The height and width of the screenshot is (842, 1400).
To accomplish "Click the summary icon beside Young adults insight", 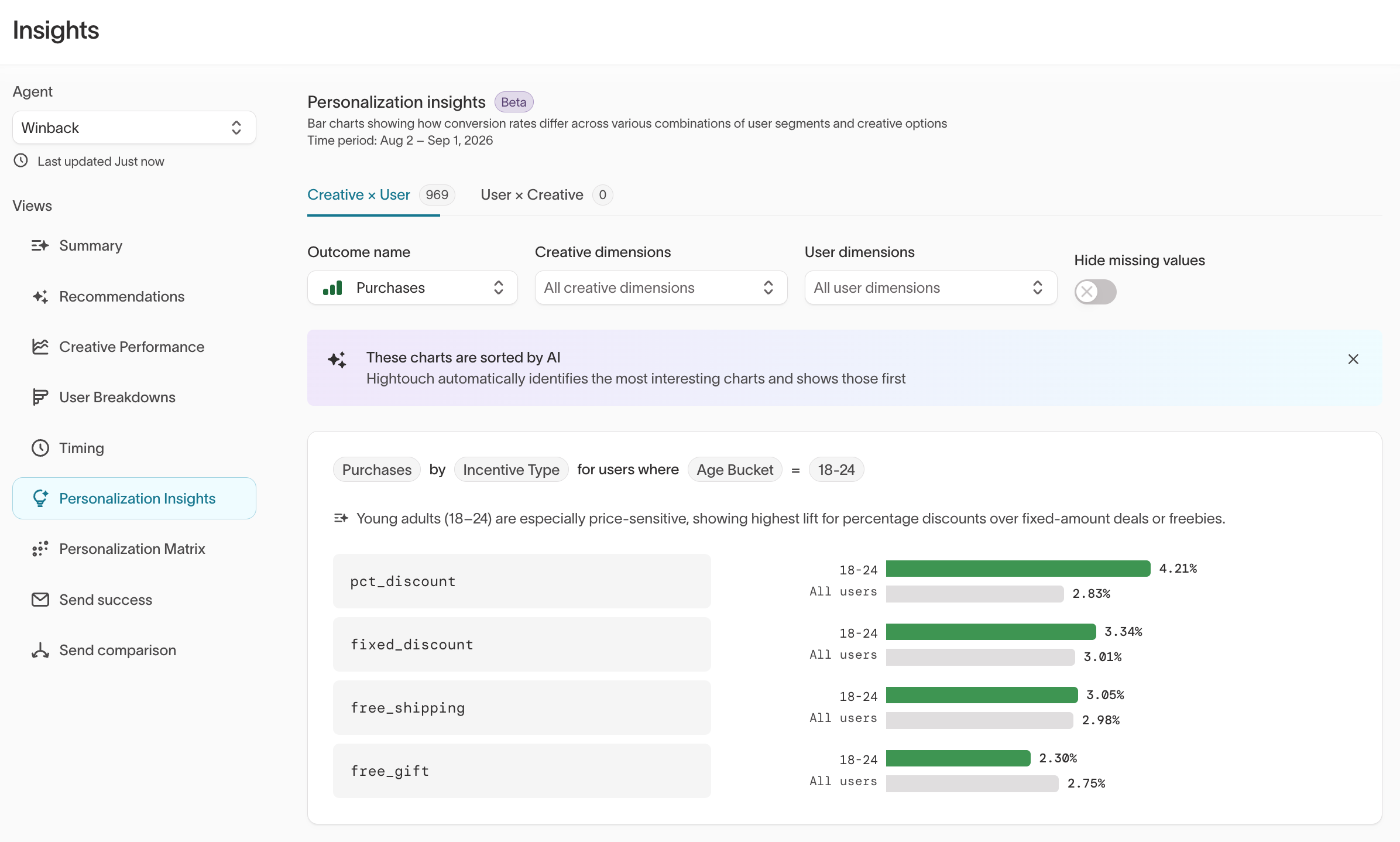I will 341,518.
